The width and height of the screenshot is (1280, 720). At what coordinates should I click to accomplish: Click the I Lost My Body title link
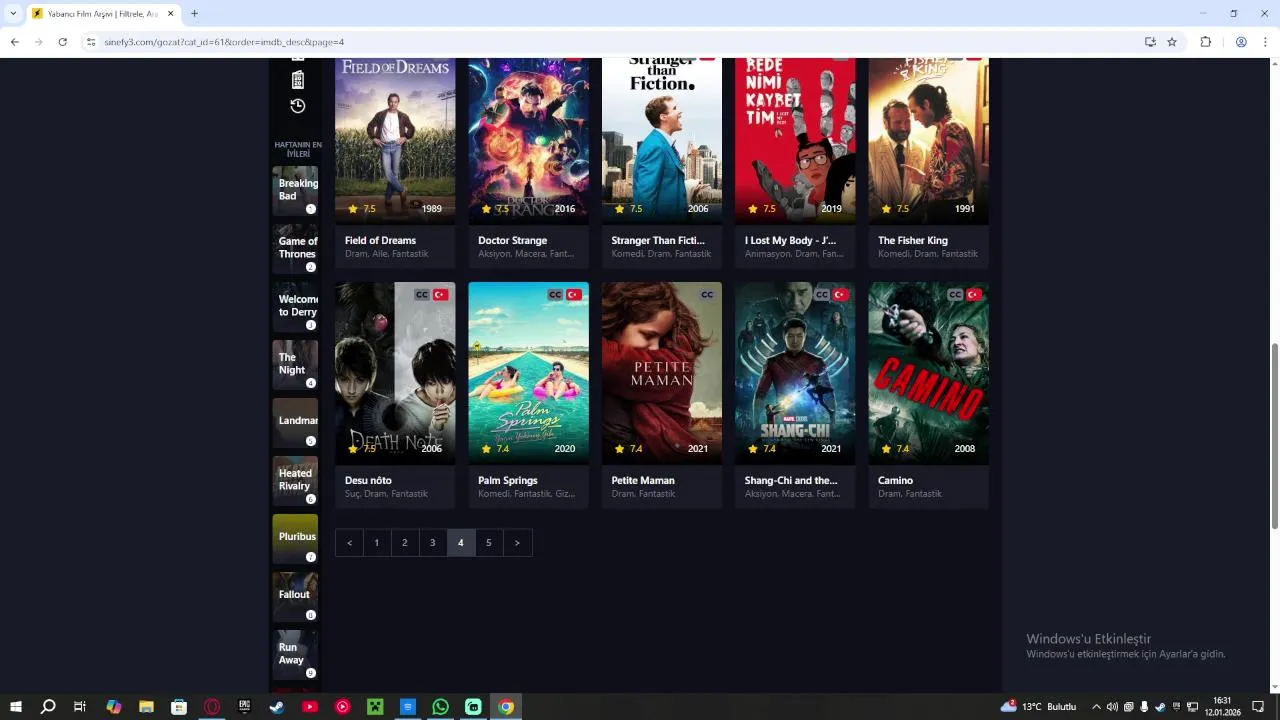tap(790, 240)
